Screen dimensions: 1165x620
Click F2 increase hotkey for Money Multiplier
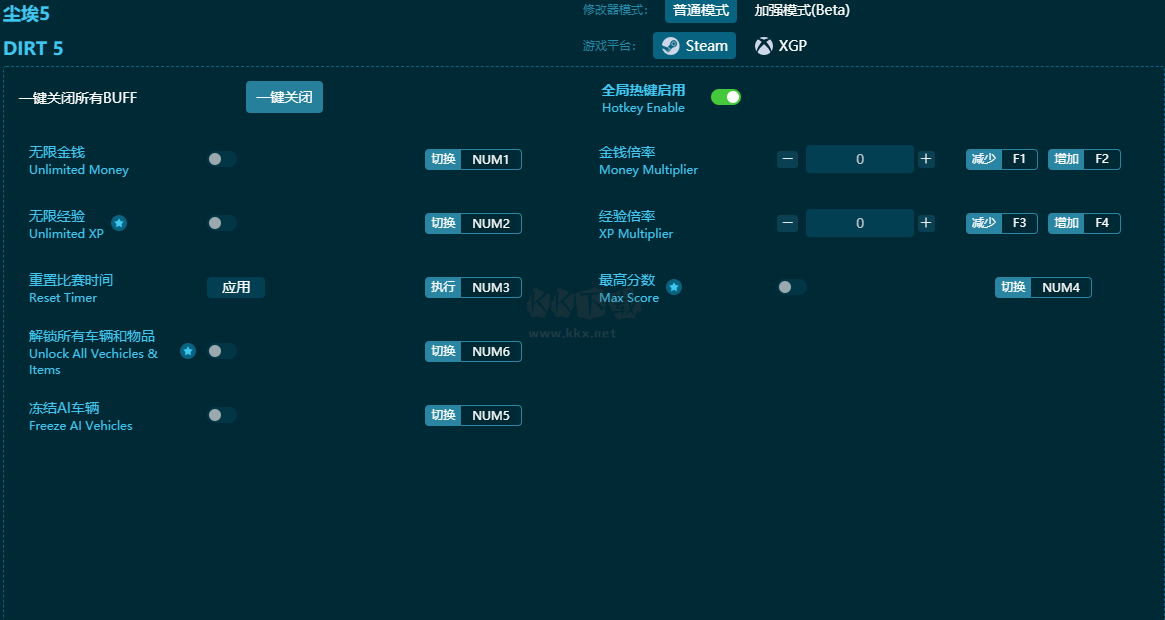pos(1084,159)
